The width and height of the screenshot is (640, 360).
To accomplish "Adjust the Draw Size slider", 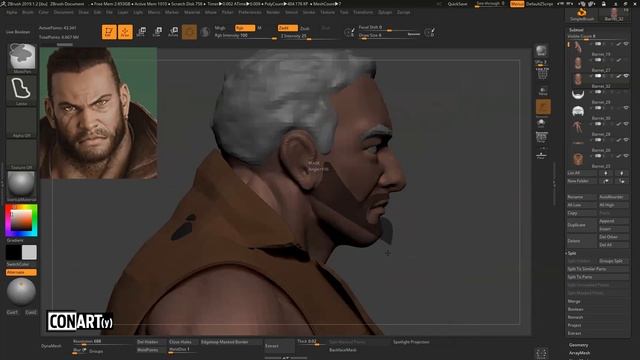I will [389, 36].
